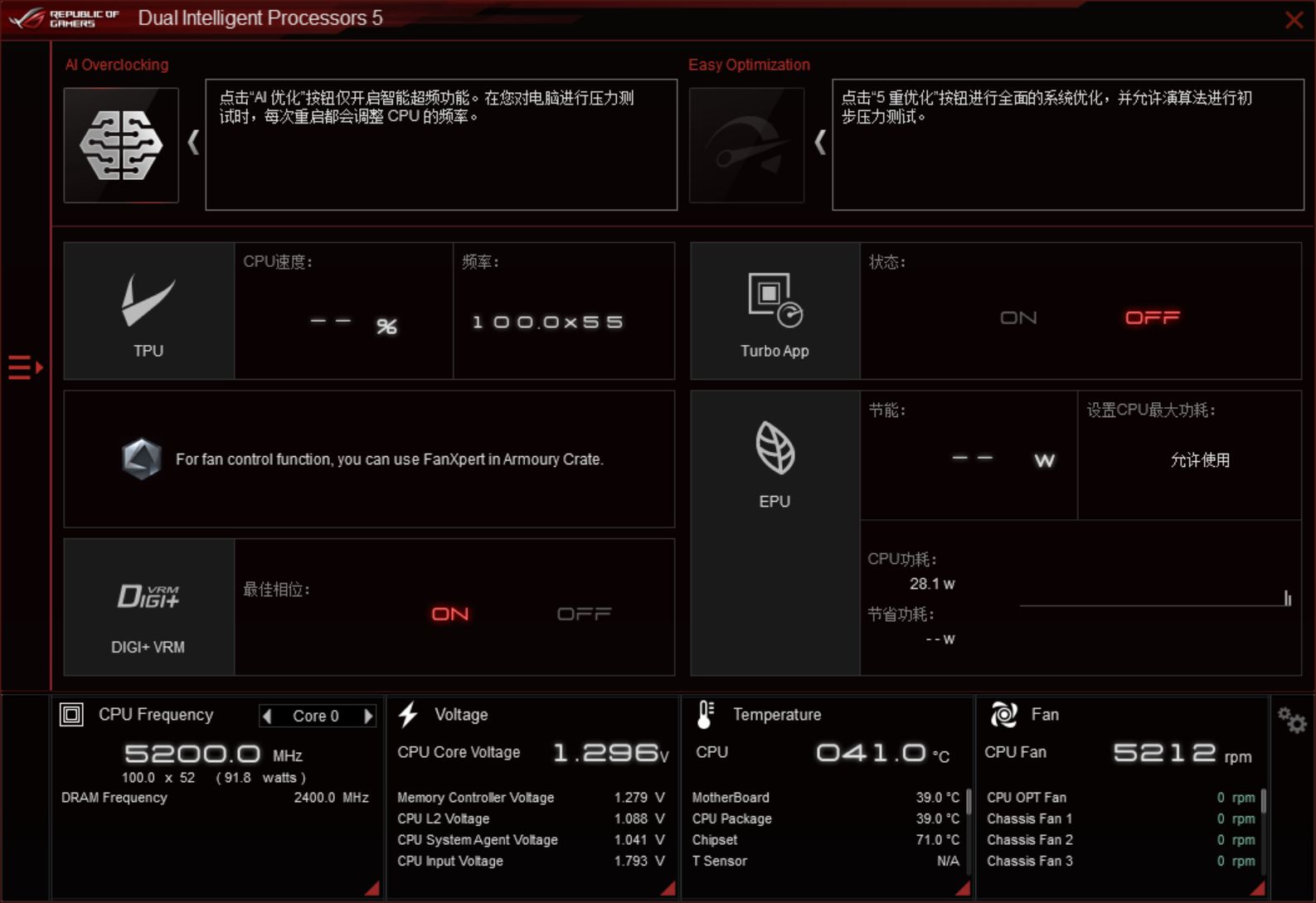Click the Chassis Fan 2 row
The width and height of the screenshot is (1316, 903).
coord(1121,840)
